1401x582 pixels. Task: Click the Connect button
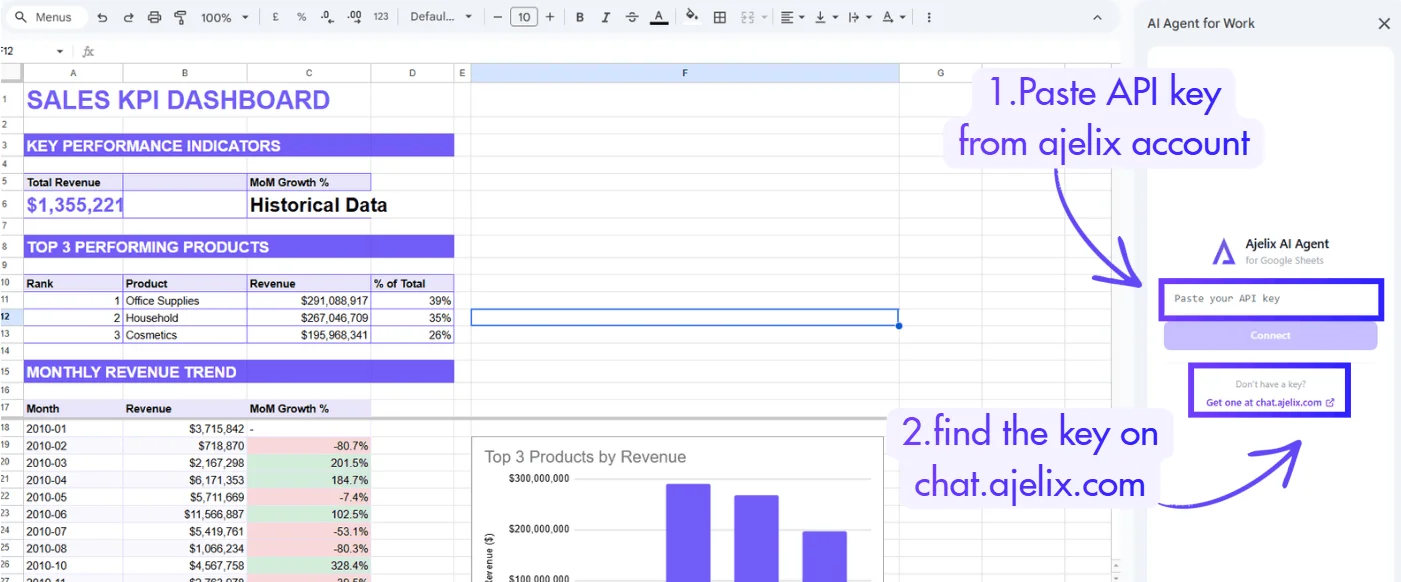[1270, 336]
